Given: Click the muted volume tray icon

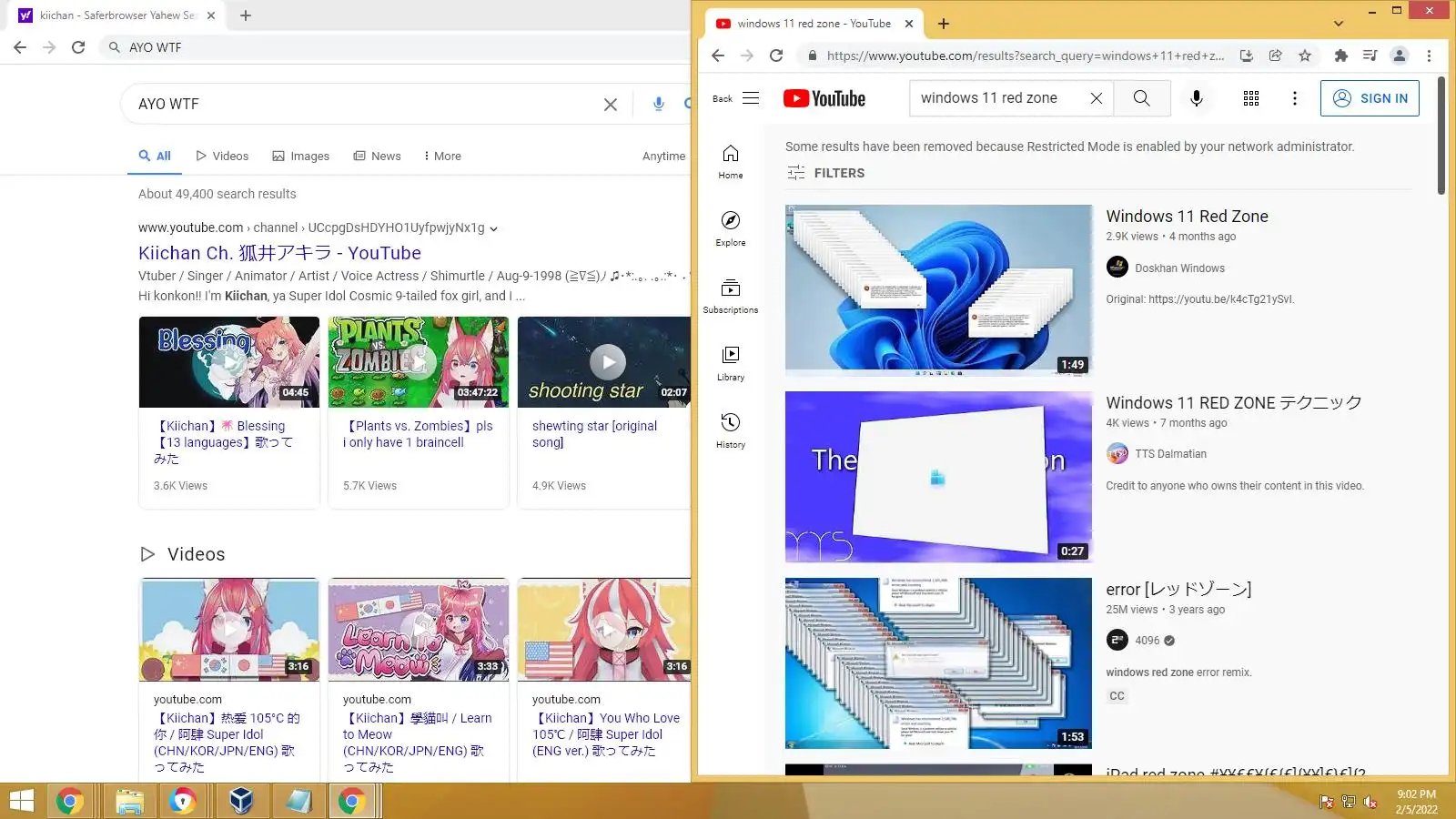Looking at the screenshot, I should [1370, 802].
